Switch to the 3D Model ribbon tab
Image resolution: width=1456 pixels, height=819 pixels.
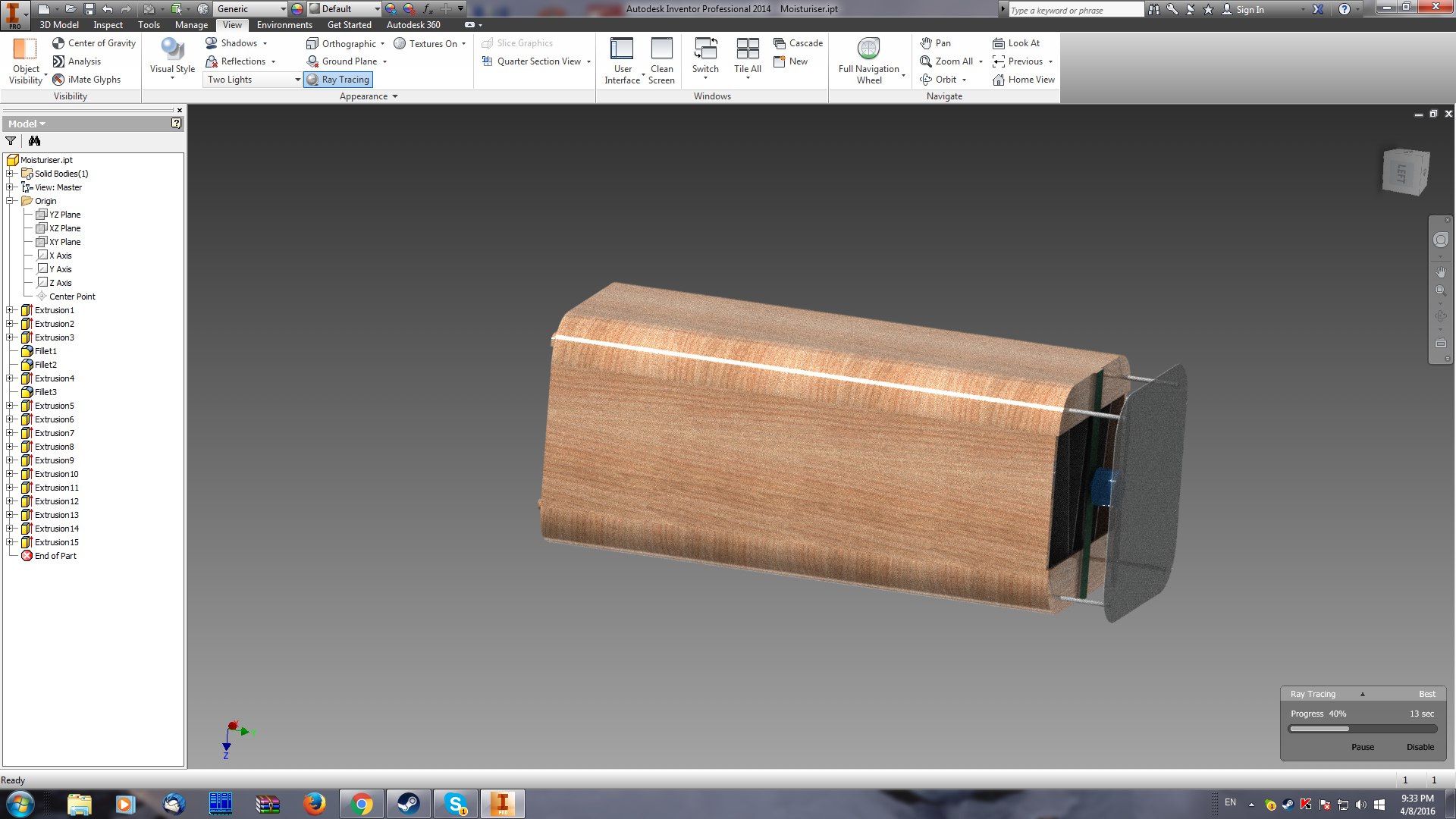[x=58, y=25]
